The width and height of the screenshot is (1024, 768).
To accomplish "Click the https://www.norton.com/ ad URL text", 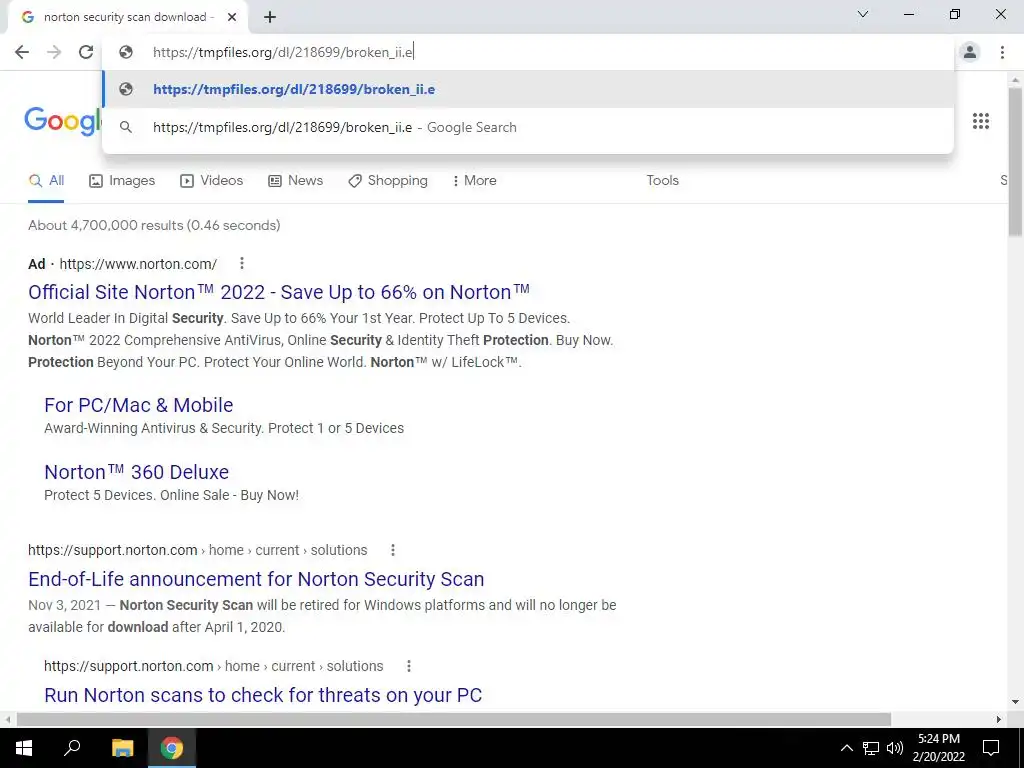I will tap(138, 264).
